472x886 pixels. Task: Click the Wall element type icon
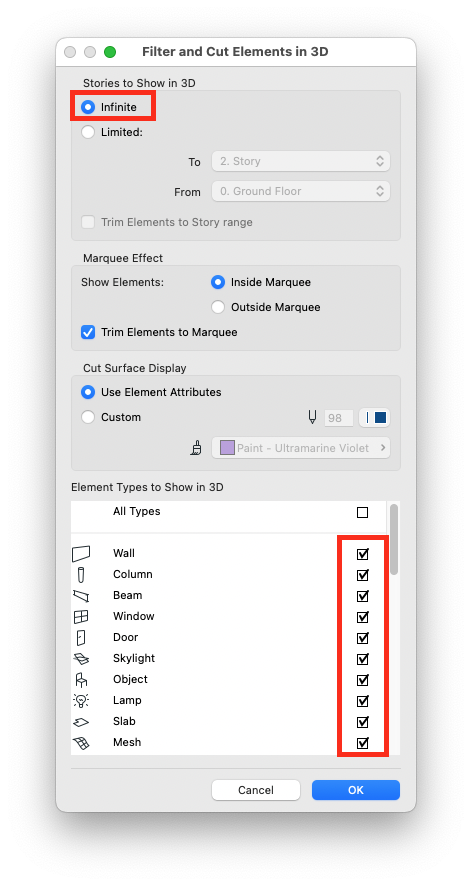click(81, 554)
